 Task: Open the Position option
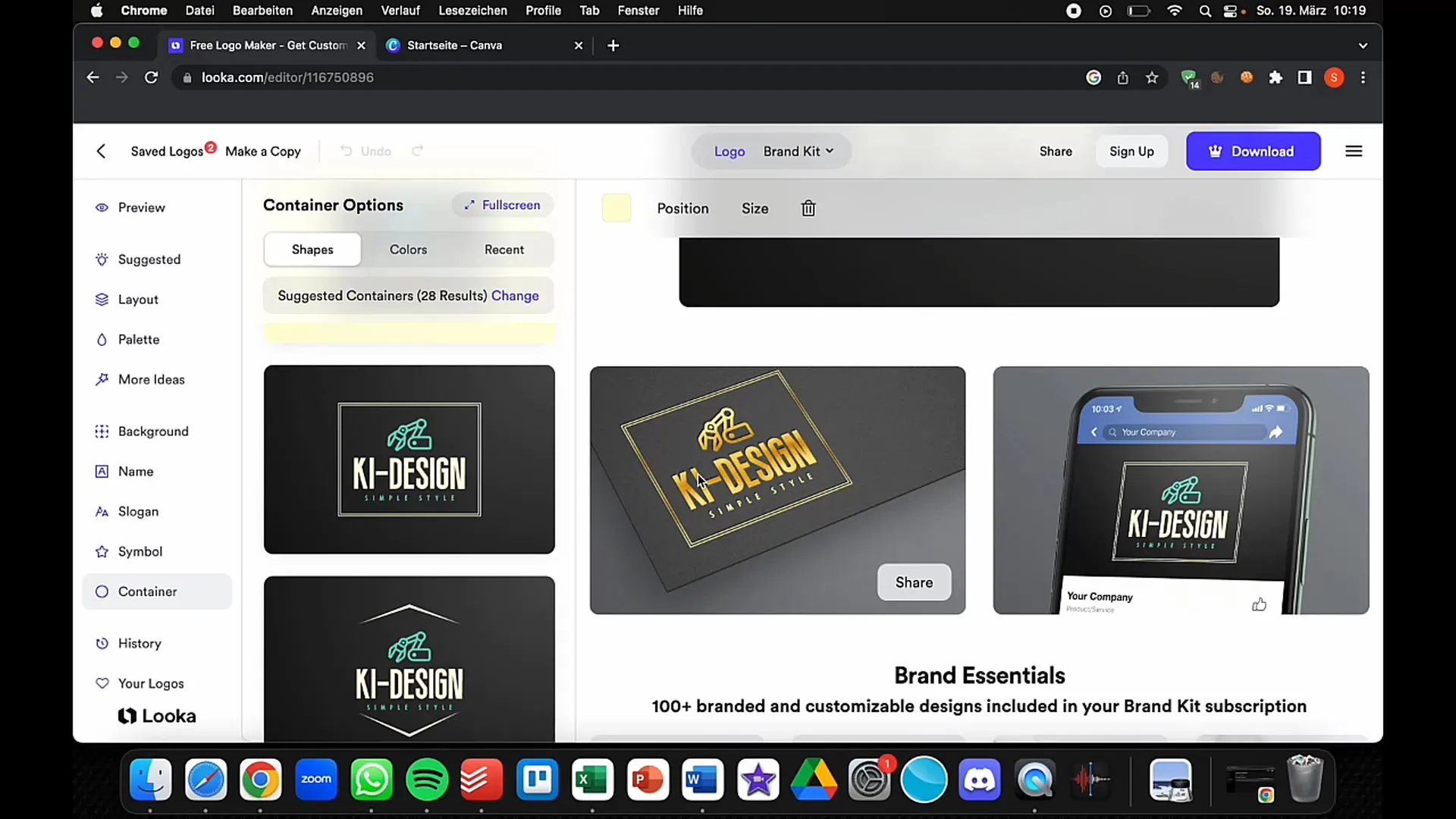(682, 209)
